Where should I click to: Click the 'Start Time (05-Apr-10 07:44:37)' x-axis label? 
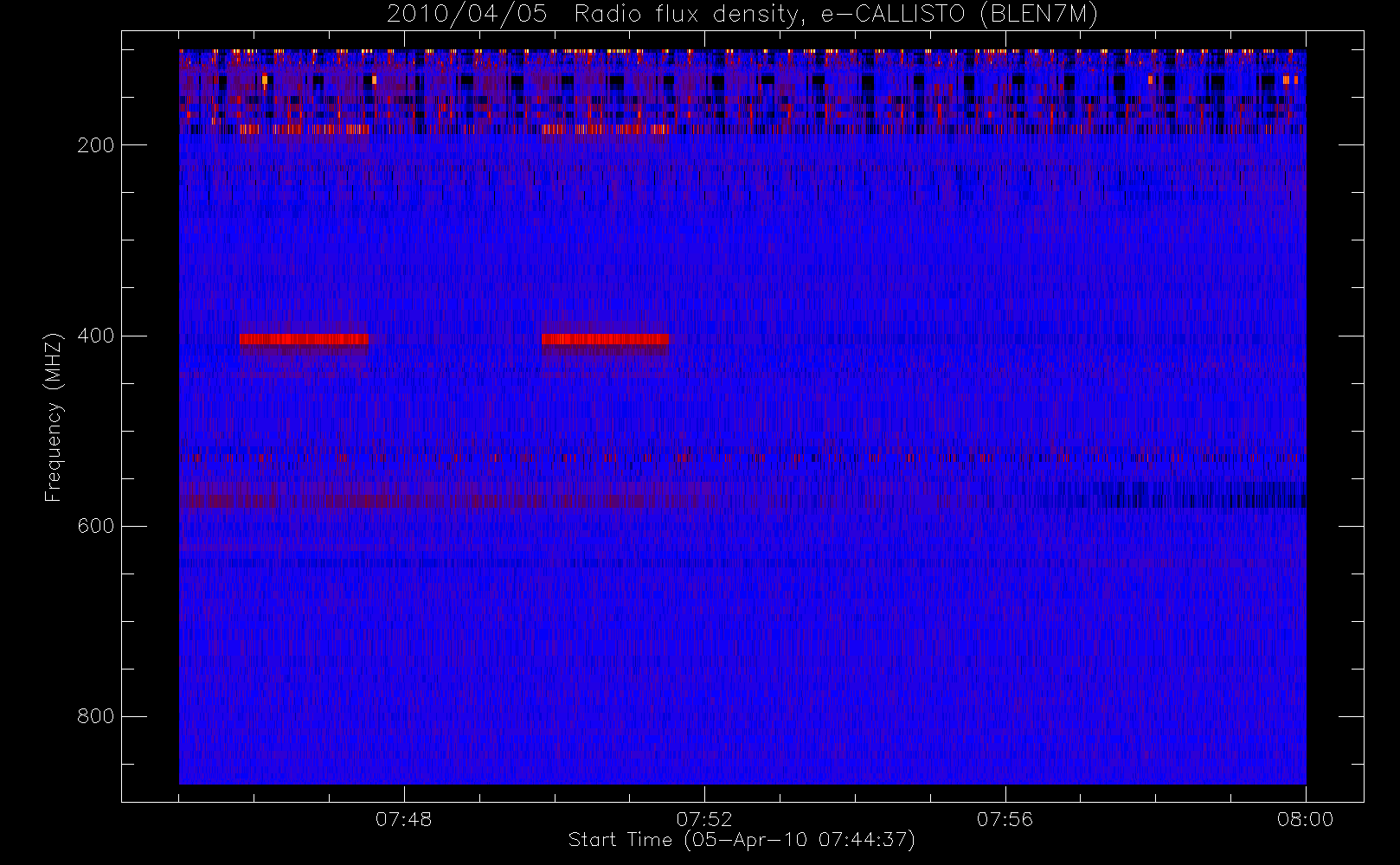coord(742,840)
